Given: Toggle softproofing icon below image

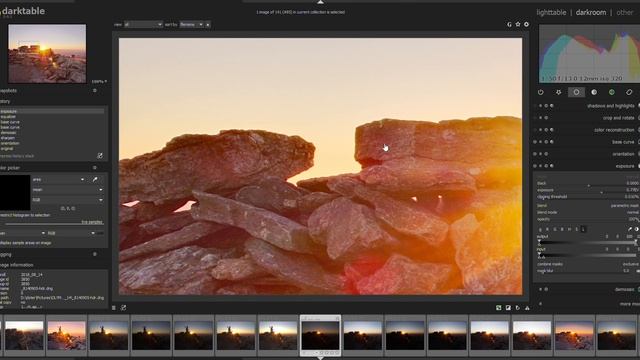Looking at the screenshot, I should [x=518, y=308].
